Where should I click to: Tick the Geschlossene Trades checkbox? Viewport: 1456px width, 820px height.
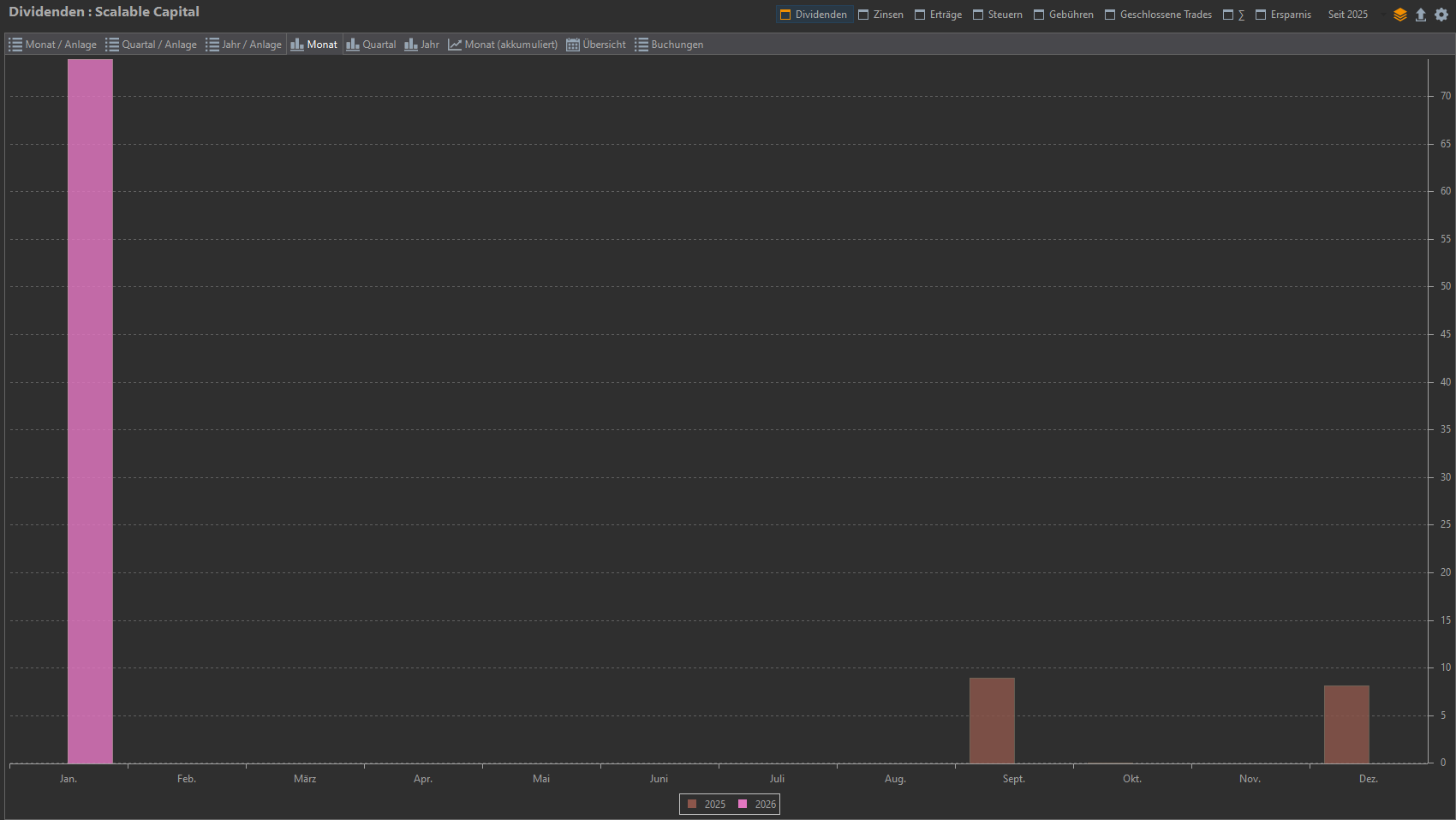click(x=1110, y=15)
